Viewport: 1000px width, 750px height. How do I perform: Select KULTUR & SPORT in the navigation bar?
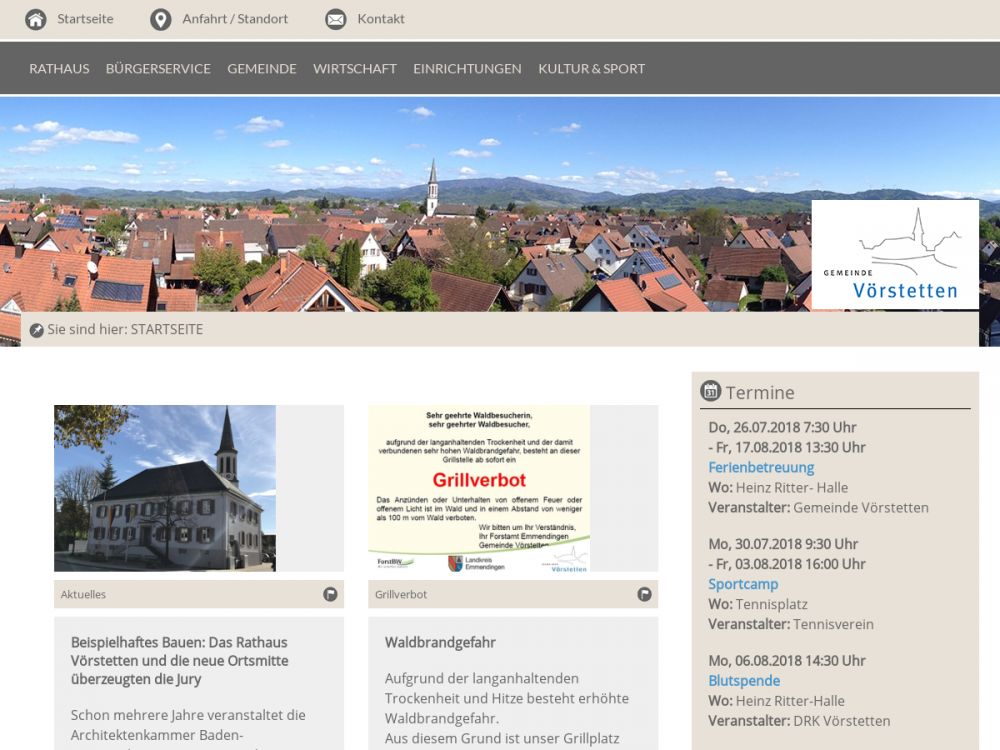(591, 69)
